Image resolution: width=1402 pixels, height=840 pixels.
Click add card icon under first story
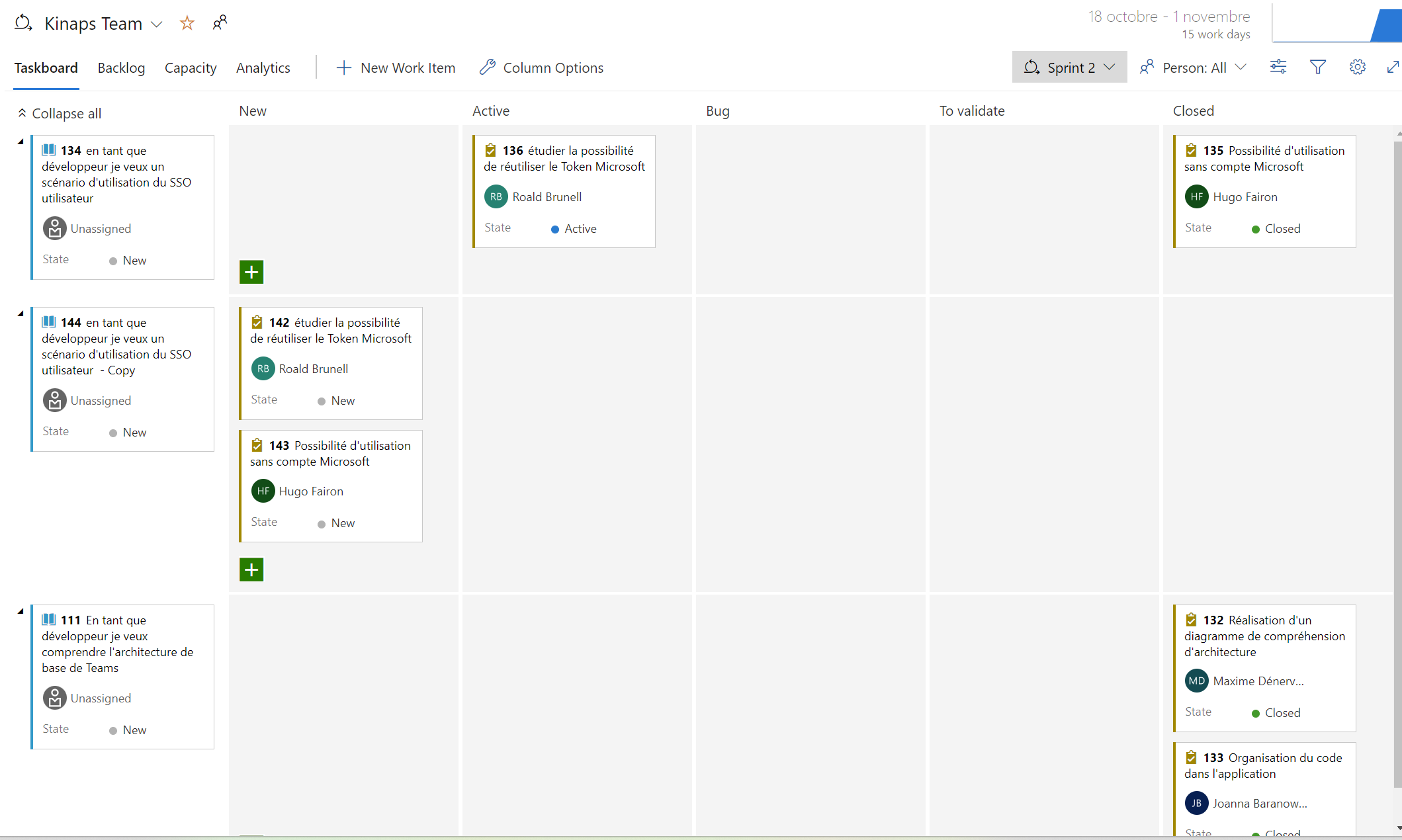click(x=252, y=271)
